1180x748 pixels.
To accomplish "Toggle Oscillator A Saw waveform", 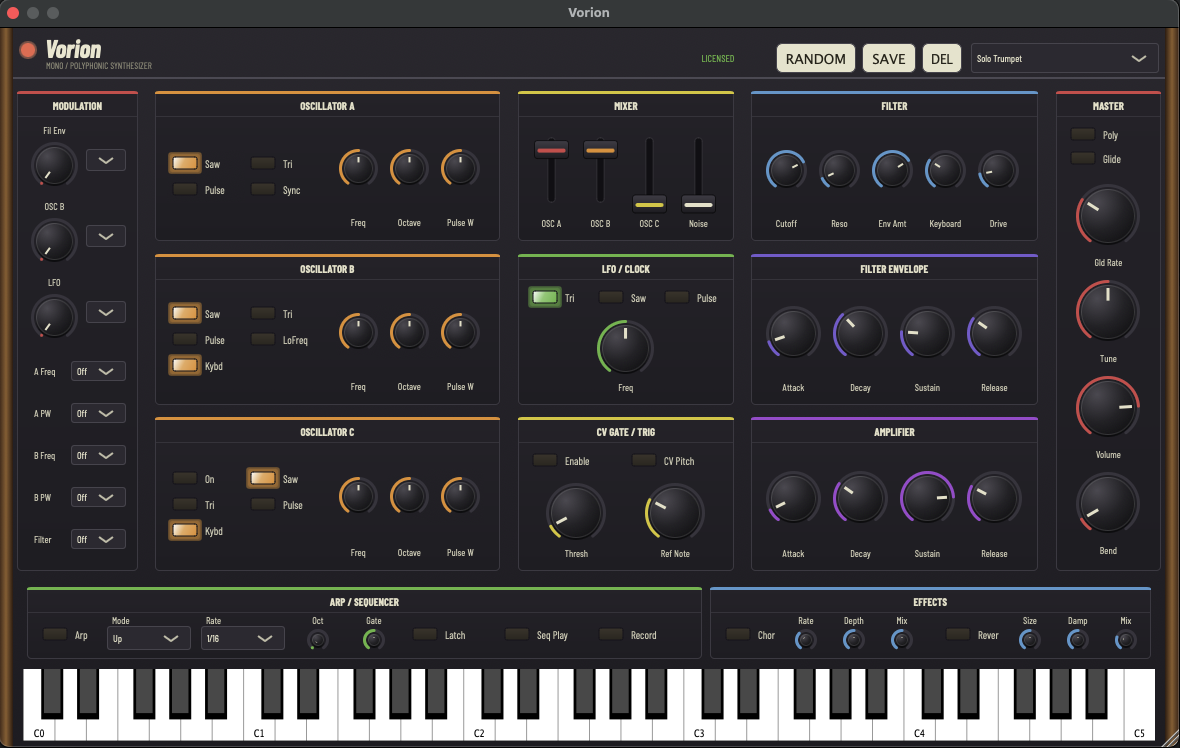I will [x=184, y=163].
